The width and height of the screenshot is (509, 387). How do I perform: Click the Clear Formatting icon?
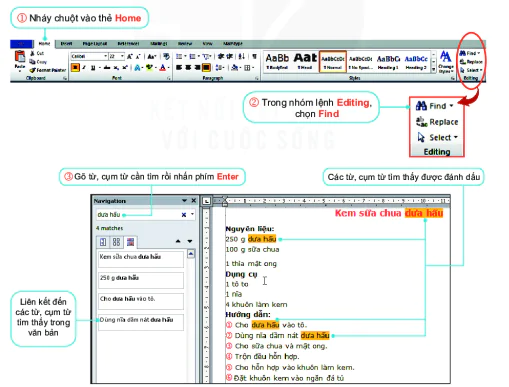click(x=166, y=56)
